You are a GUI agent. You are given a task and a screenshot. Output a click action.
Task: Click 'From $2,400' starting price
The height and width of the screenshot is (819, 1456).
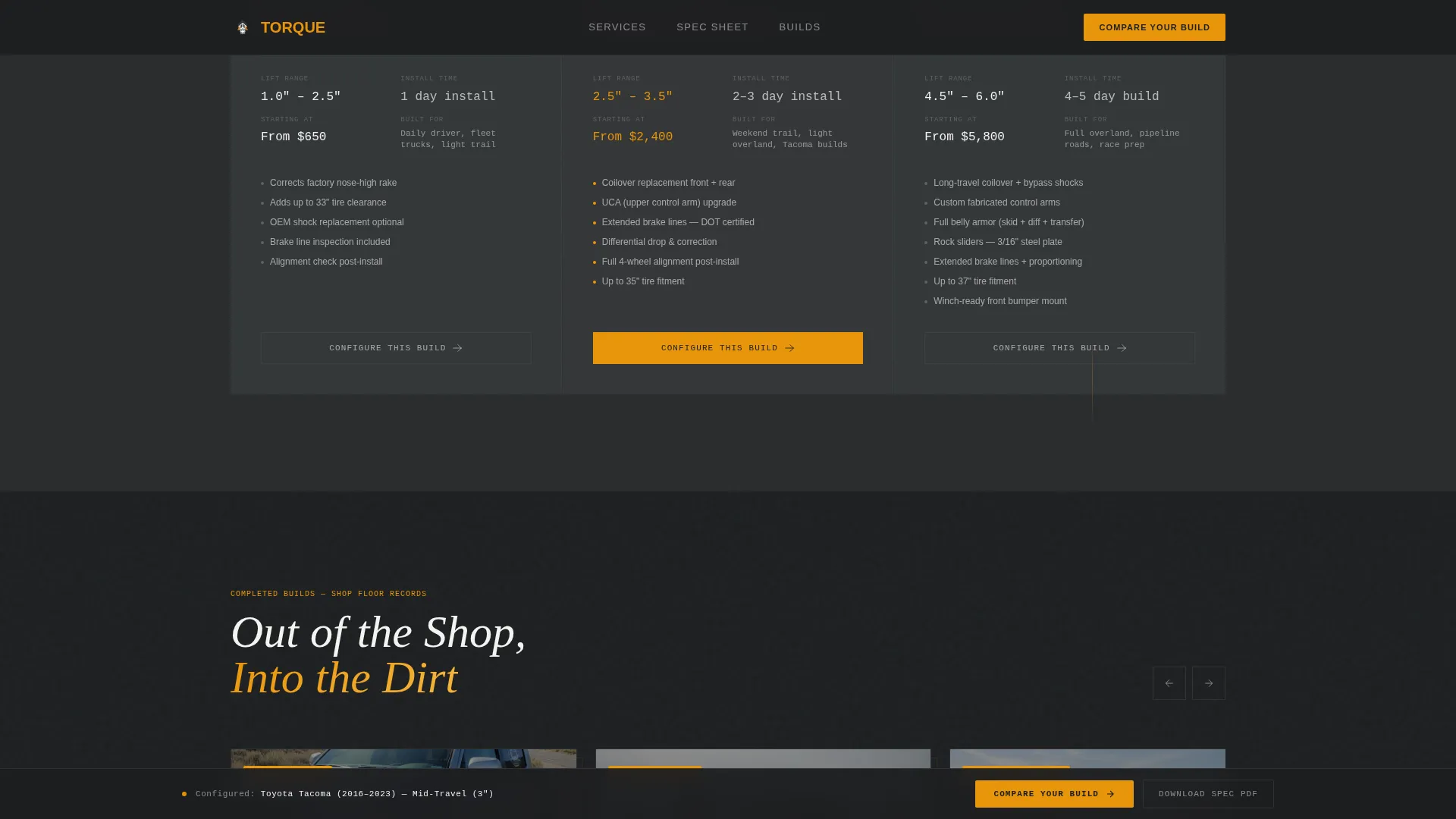632,136
